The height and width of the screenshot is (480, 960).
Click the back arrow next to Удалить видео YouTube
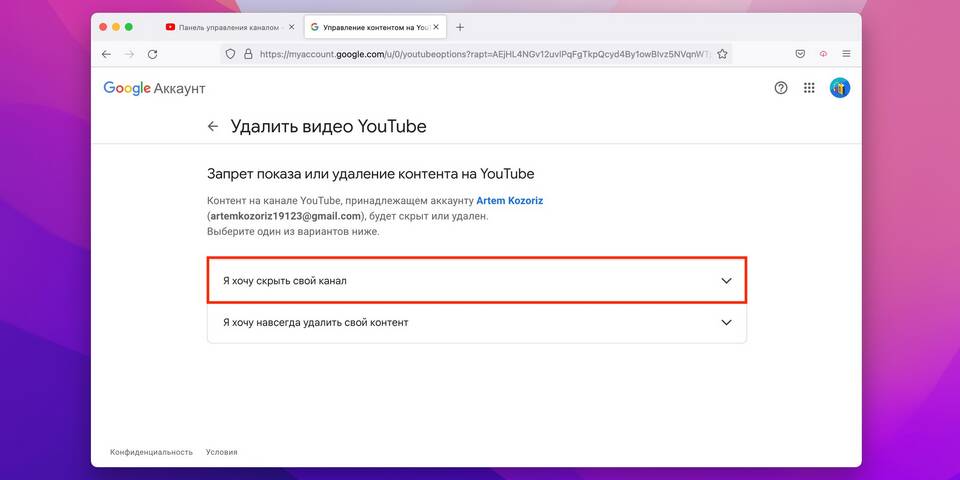click(212, 127)
